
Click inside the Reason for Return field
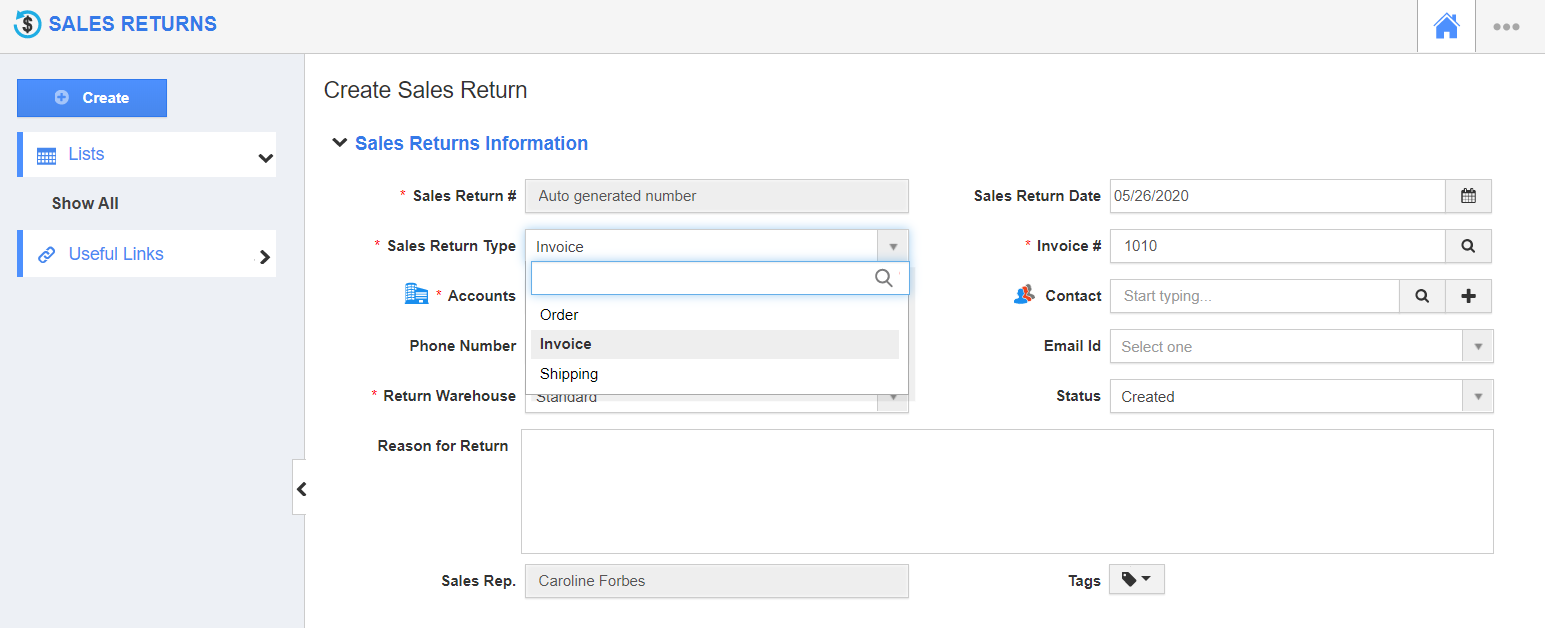coord(1007,490)
